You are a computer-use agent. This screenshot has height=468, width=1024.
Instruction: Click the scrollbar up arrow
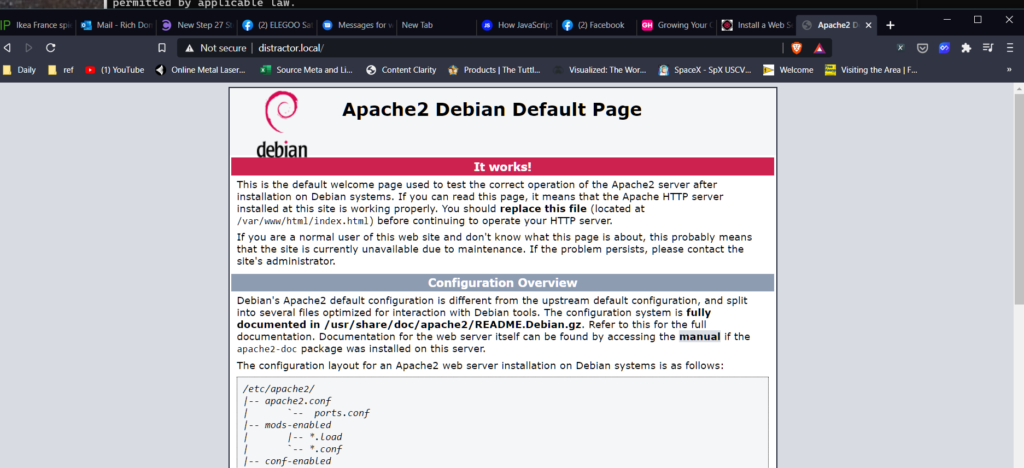[x=1018, y=87]
